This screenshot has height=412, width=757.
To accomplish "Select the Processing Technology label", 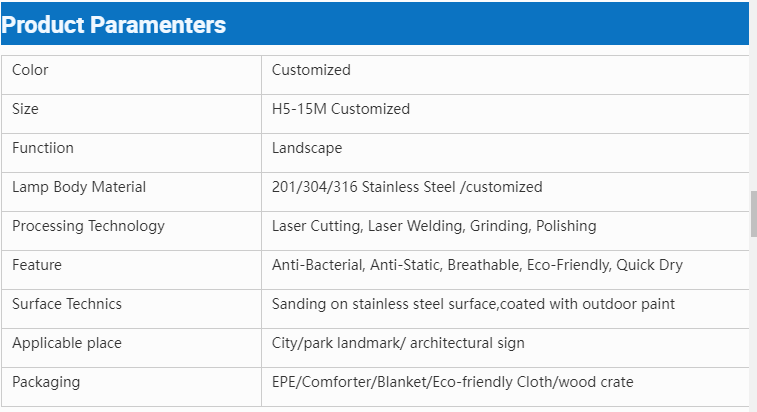I will (88, 226).
